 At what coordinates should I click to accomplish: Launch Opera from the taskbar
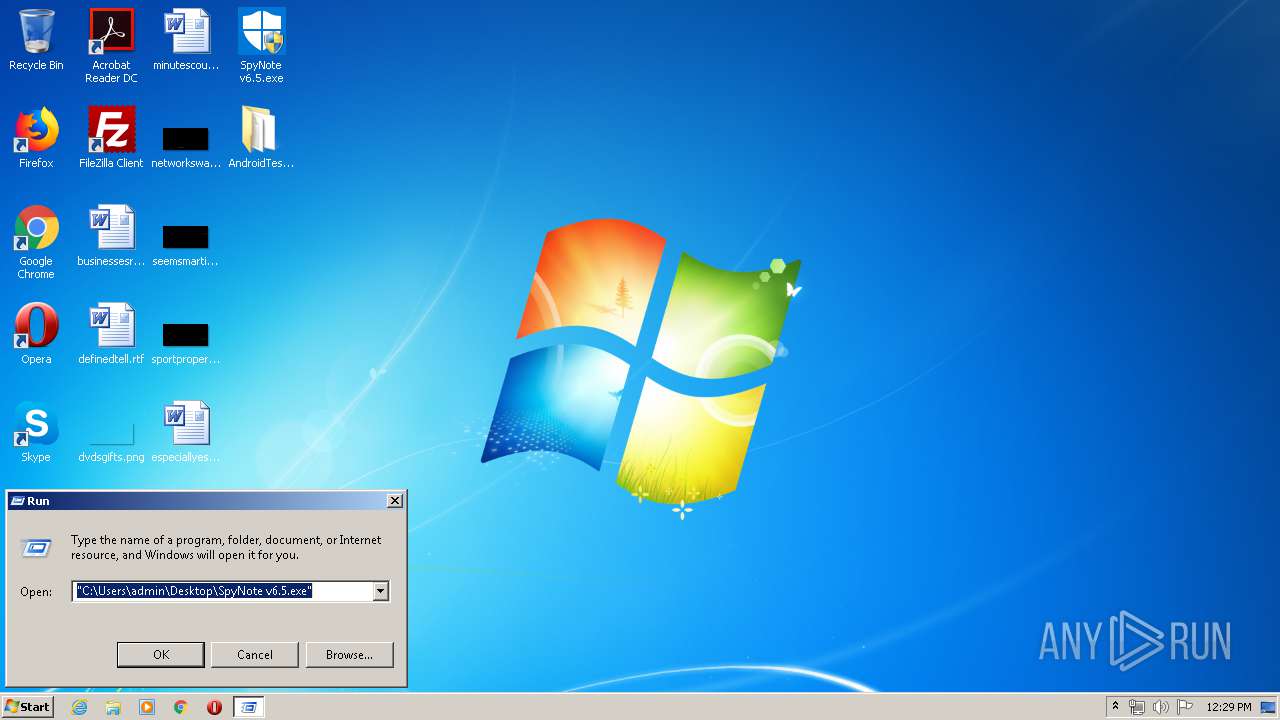pos(214,707)
